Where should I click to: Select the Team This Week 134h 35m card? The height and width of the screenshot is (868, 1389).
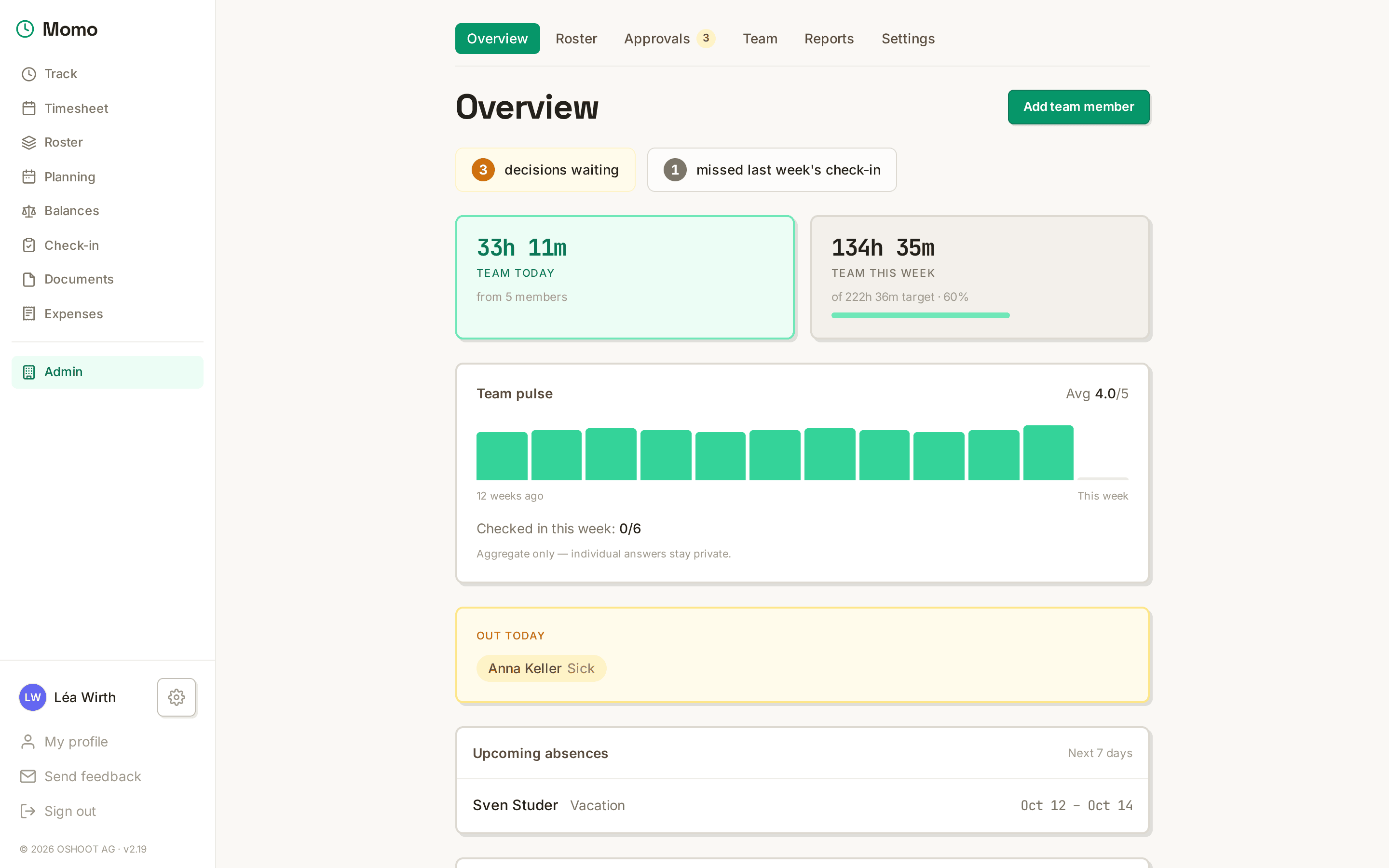(x=980, y=277)
